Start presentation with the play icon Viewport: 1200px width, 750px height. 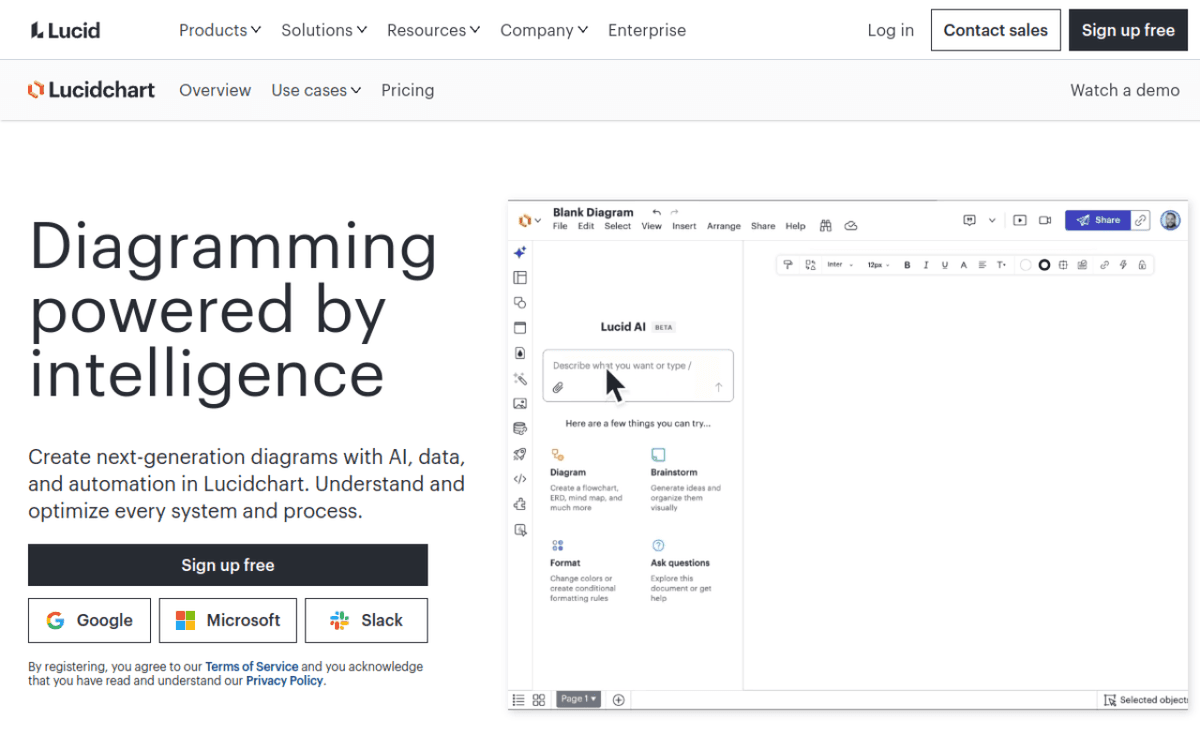(1020, 220)
